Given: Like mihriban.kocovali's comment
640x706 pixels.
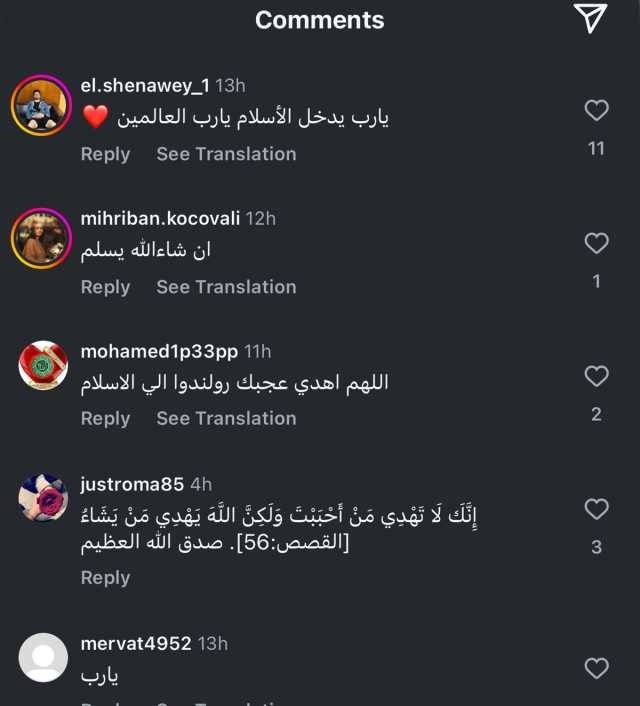Looking at the screenshot, I should coord(596,243).
